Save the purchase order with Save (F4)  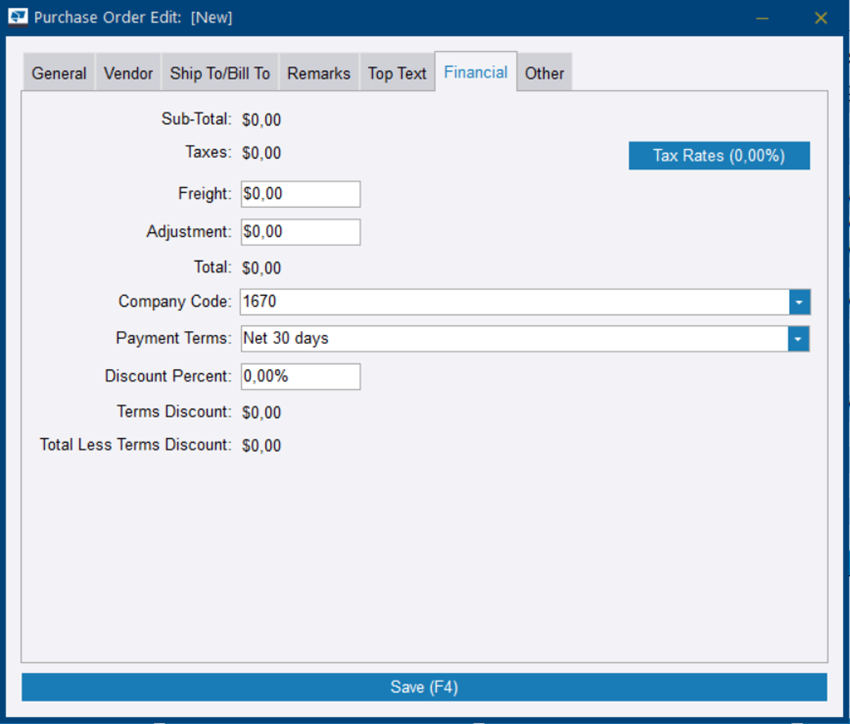coord(424,687)
